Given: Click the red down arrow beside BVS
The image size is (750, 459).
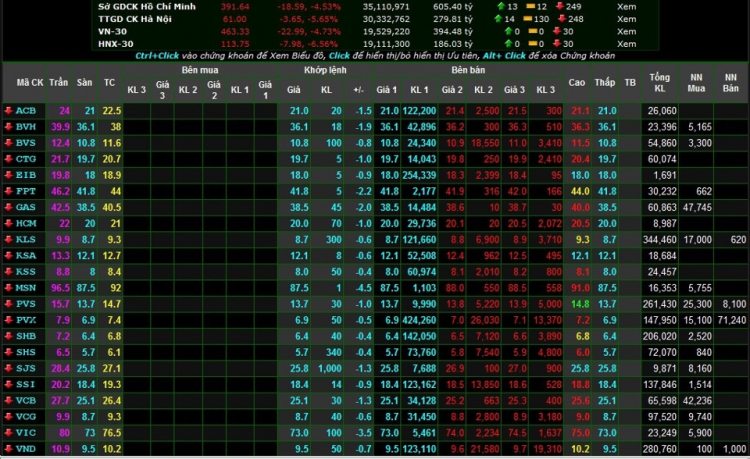Looking at the screenshot, I should pos(9,143).
